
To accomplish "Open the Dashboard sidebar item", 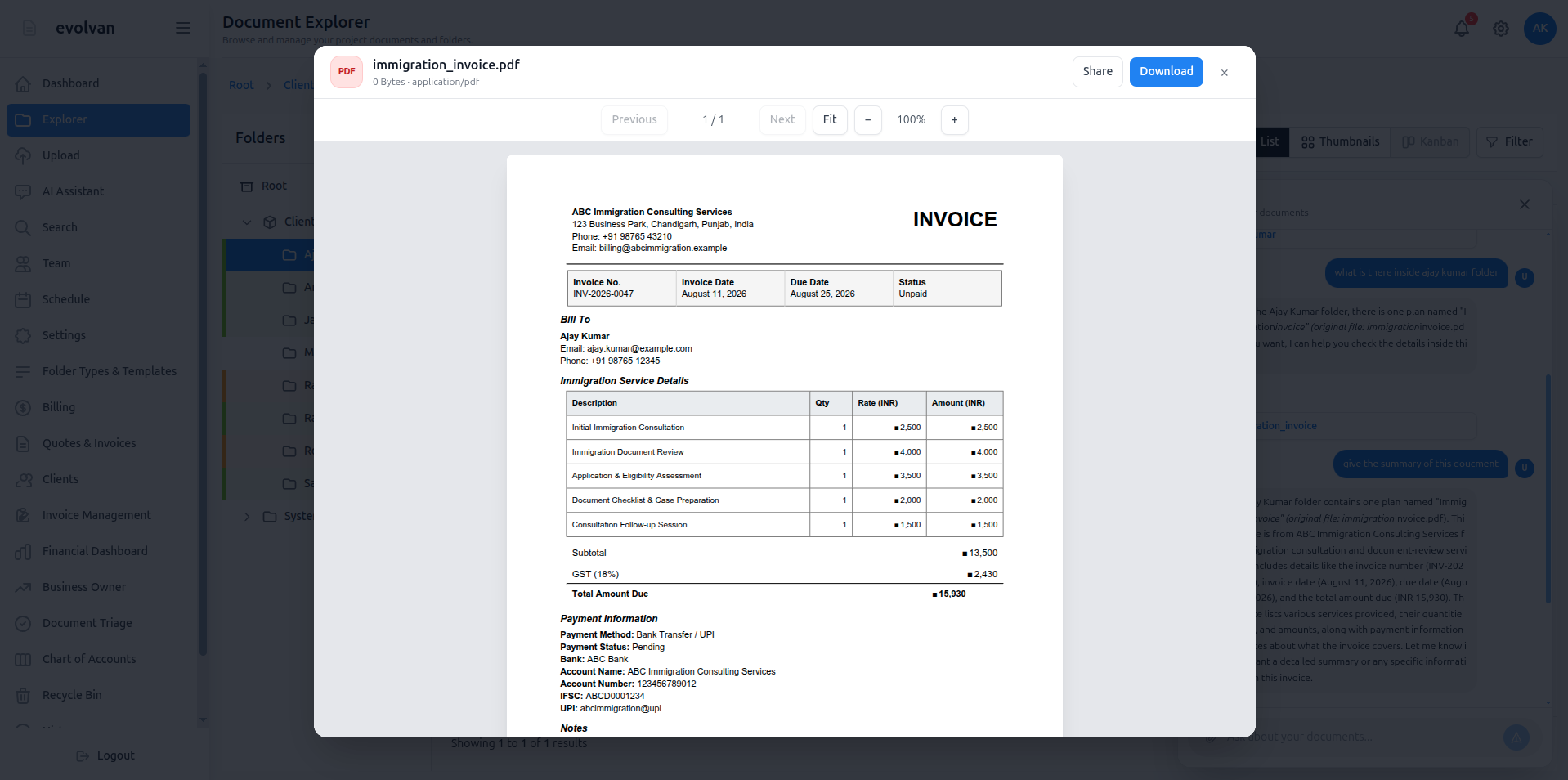I will pyautogui.click(x=98, y=83).
